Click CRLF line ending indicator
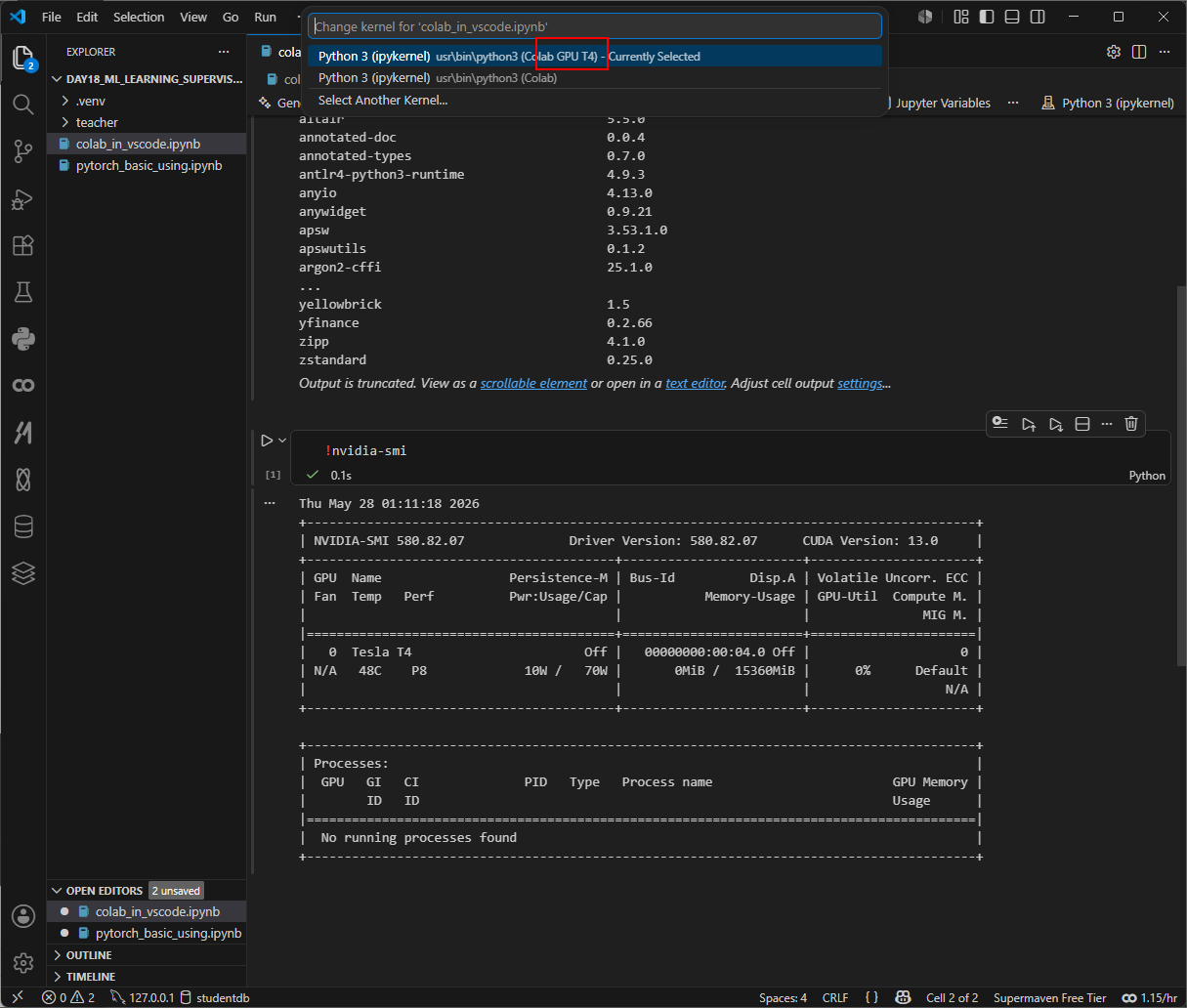The height and width of the screenshot is (1008, 1187). (835, 997)
